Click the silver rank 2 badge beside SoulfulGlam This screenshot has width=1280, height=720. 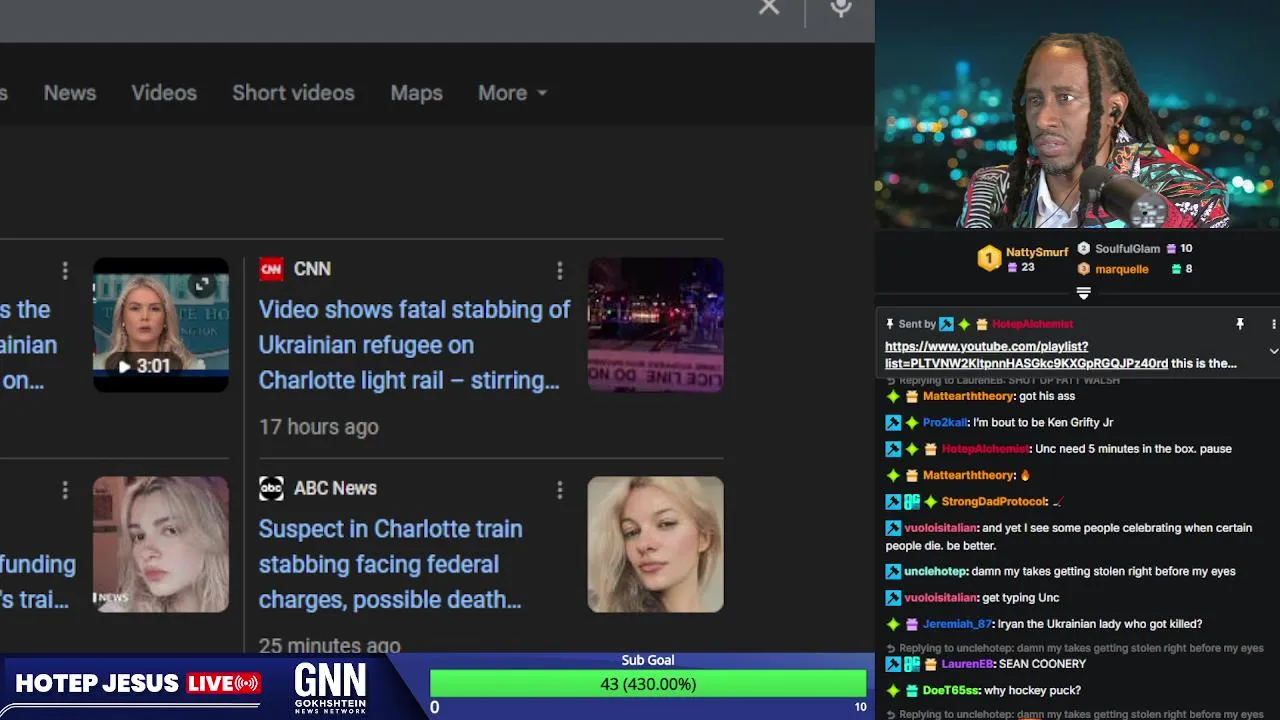[1083, 248]
